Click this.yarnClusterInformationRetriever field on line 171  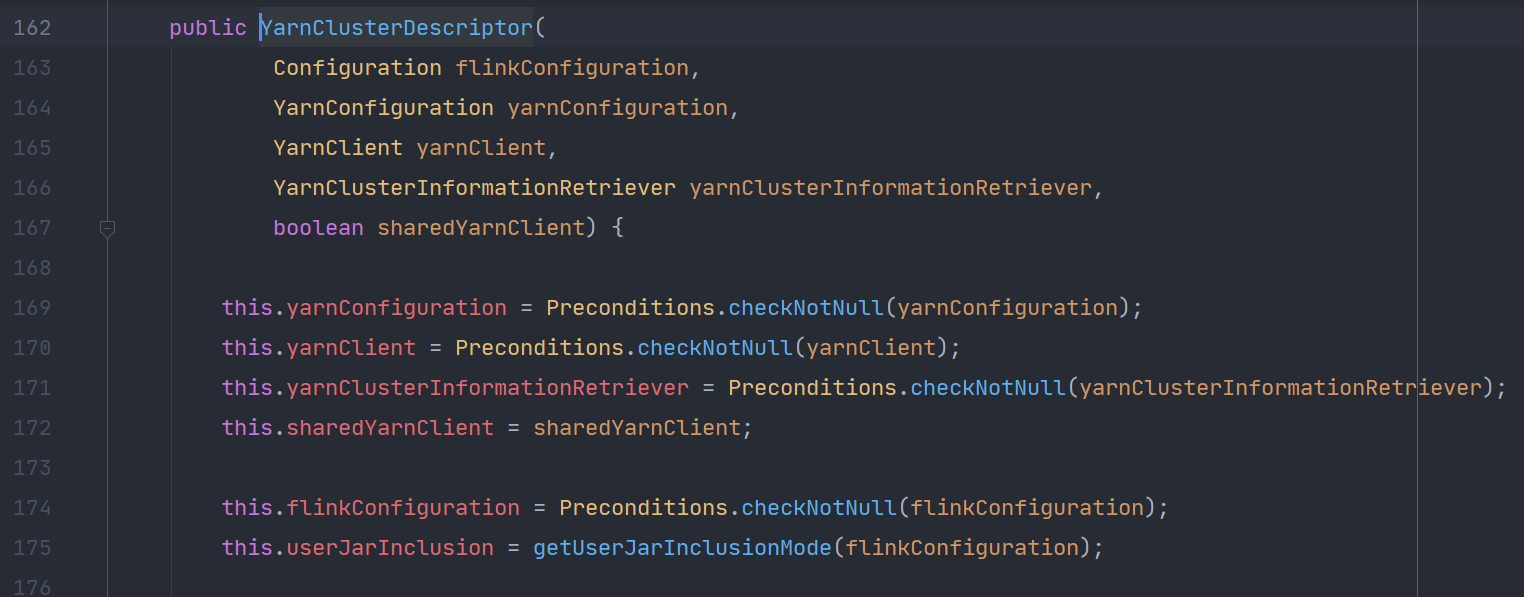[487, 388]
